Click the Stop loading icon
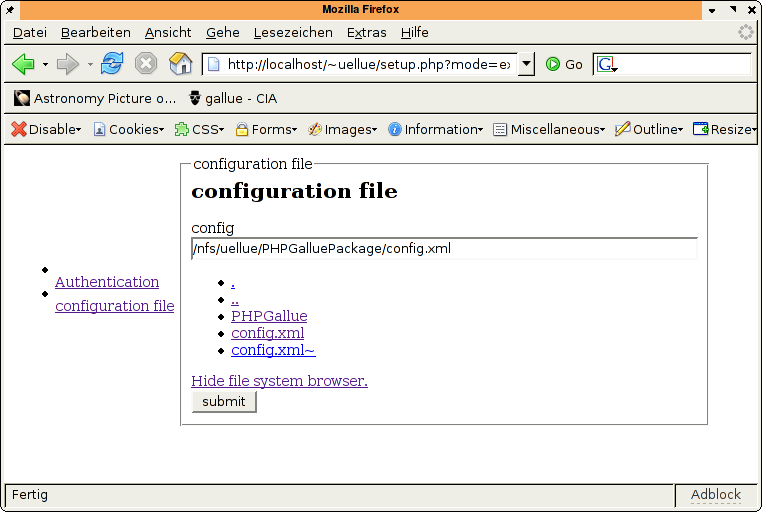This screenshot has width=762, height=512. (146, 64)
